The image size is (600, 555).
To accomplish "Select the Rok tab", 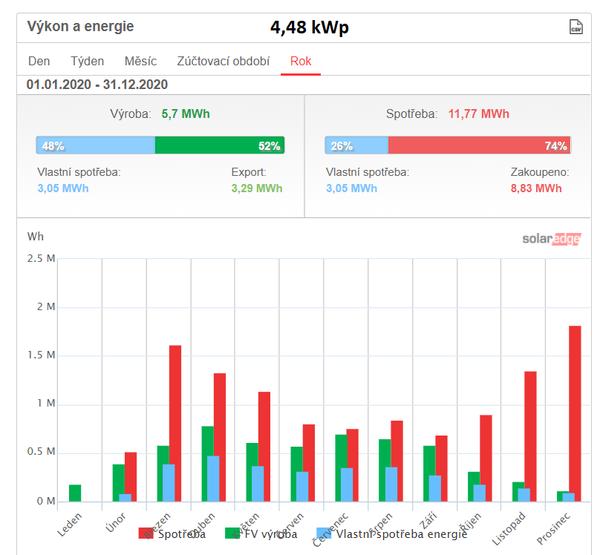I will [301, 61].
